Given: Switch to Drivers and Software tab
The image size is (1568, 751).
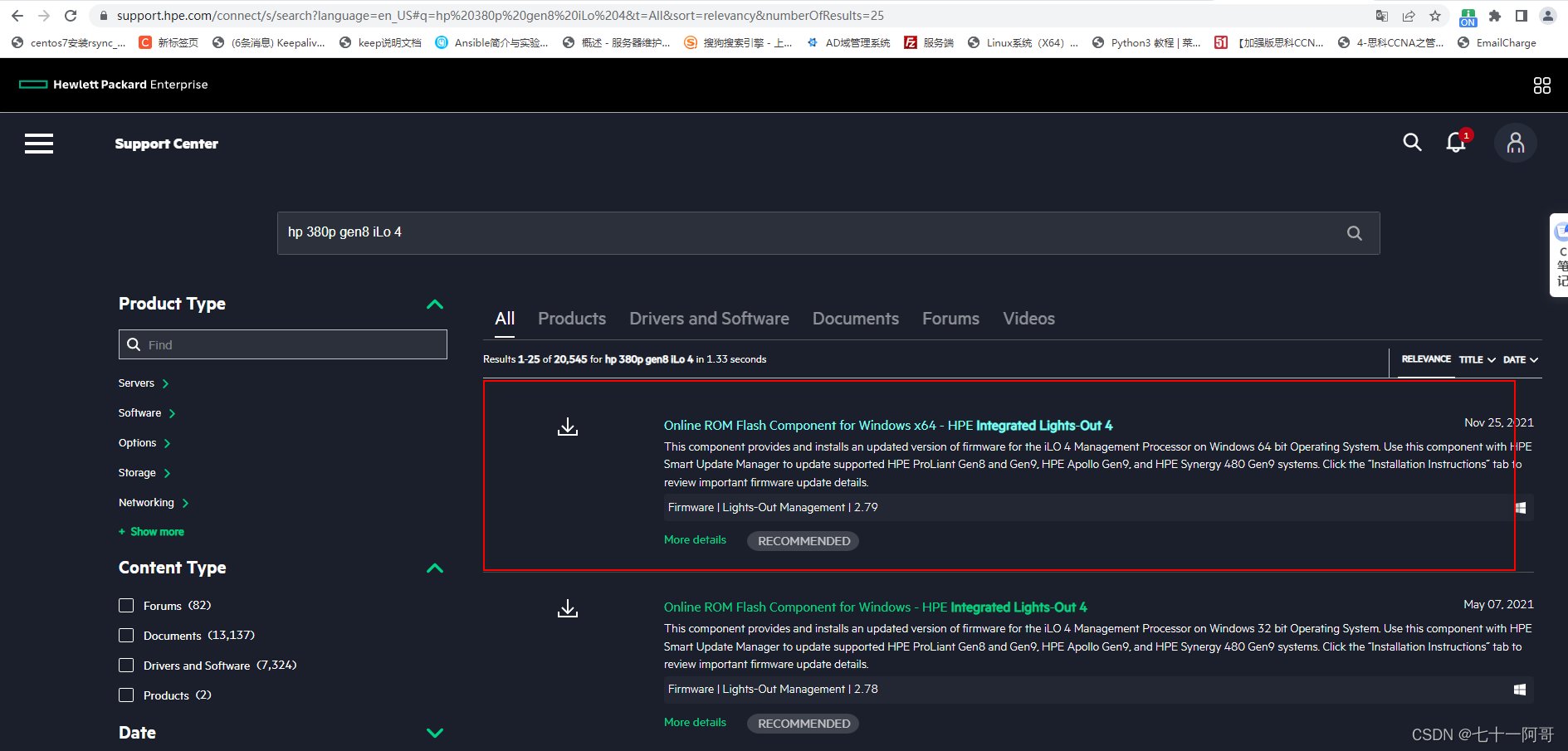Looking at the screenshot, I should pos(709,319).
